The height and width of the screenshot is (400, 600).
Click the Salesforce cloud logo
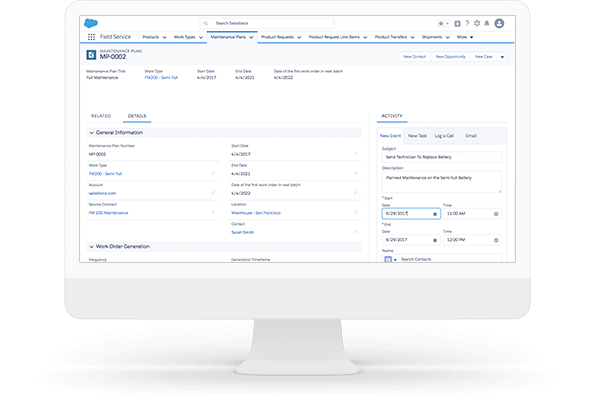[x=93, y=21]
